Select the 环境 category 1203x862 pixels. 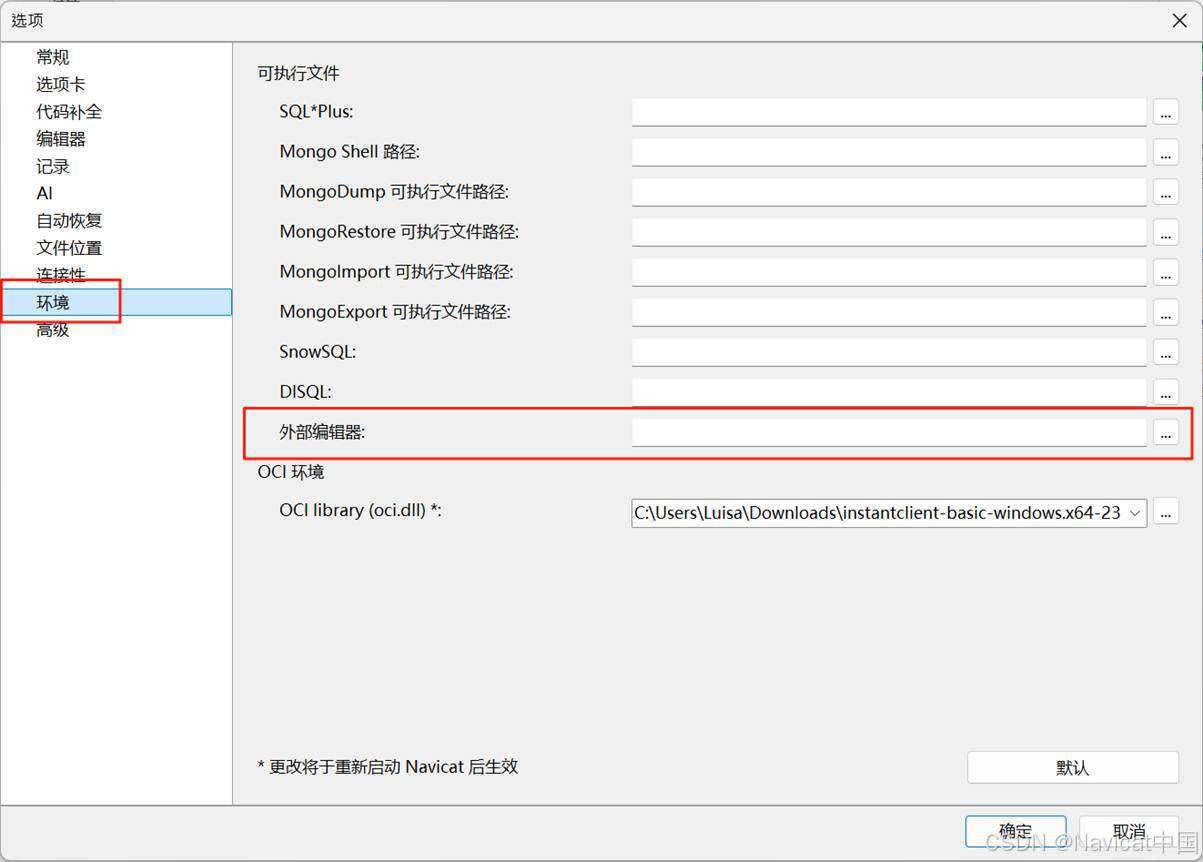coord(116,302)
